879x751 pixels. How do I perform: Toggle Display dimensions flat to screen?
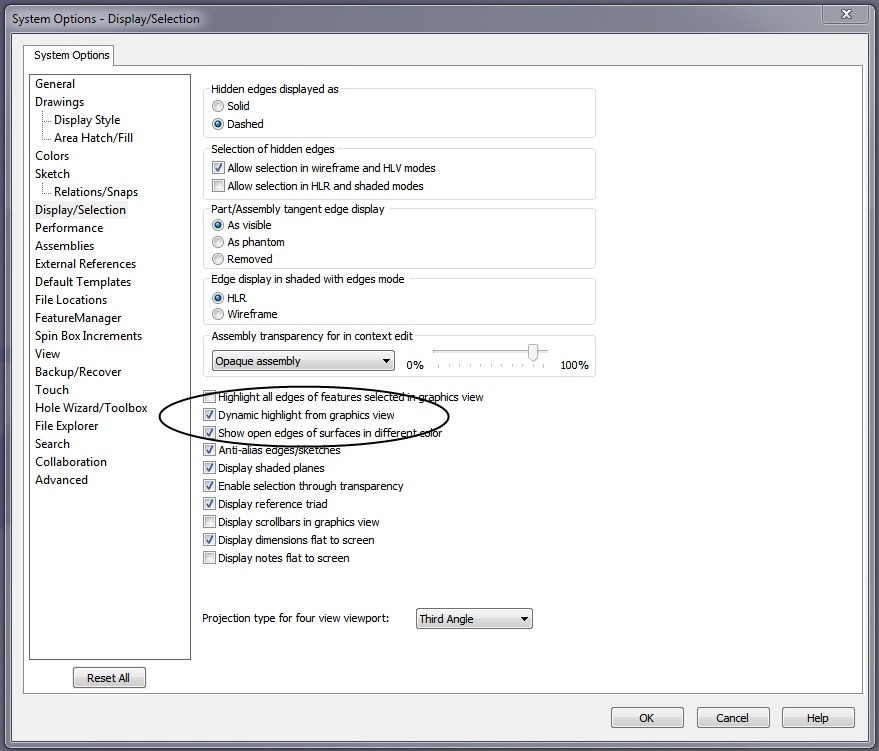tap(209, 540)
